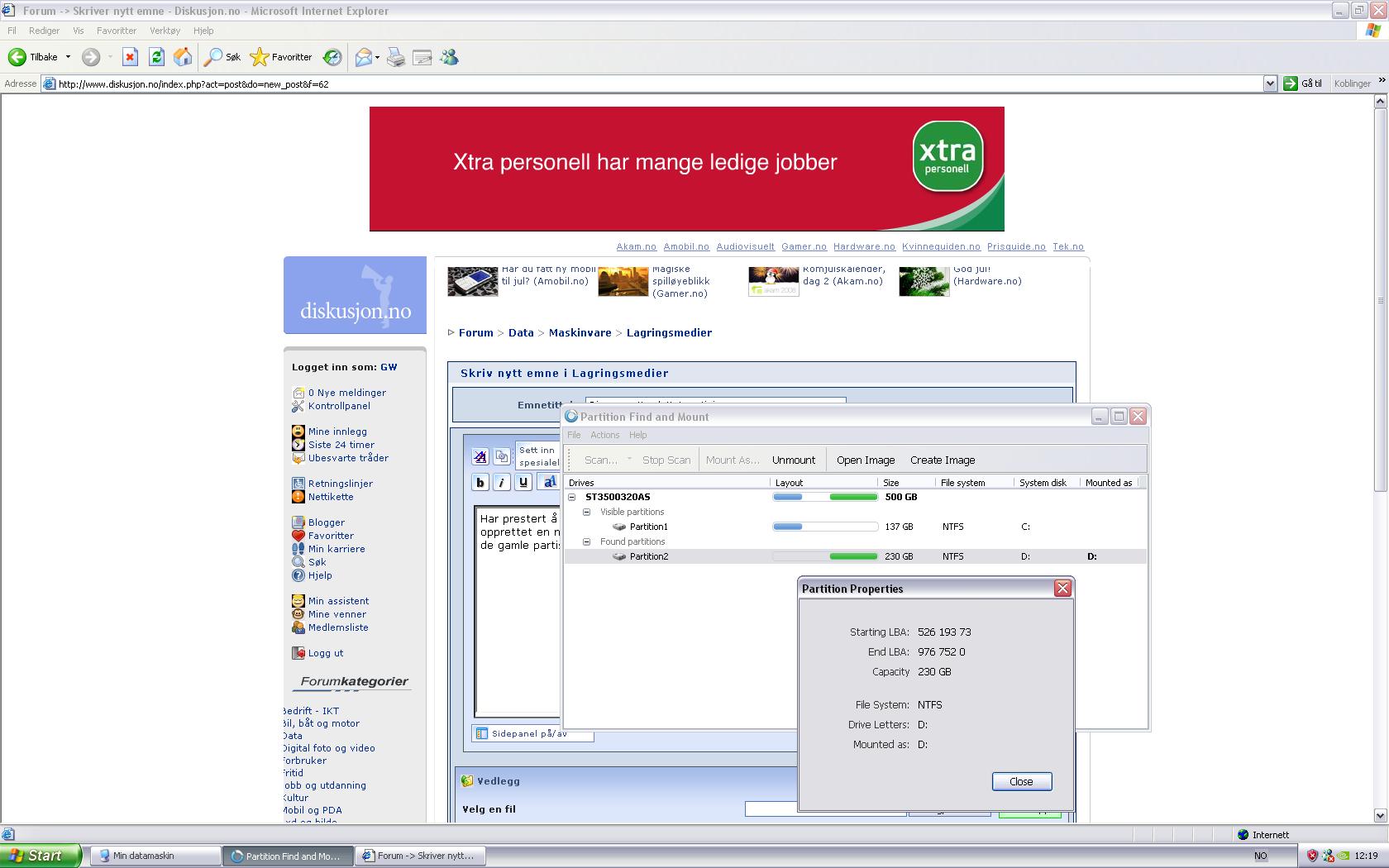Open Kontrollpanel sidebar link
Screen dimensions: 1389x868
339,406
